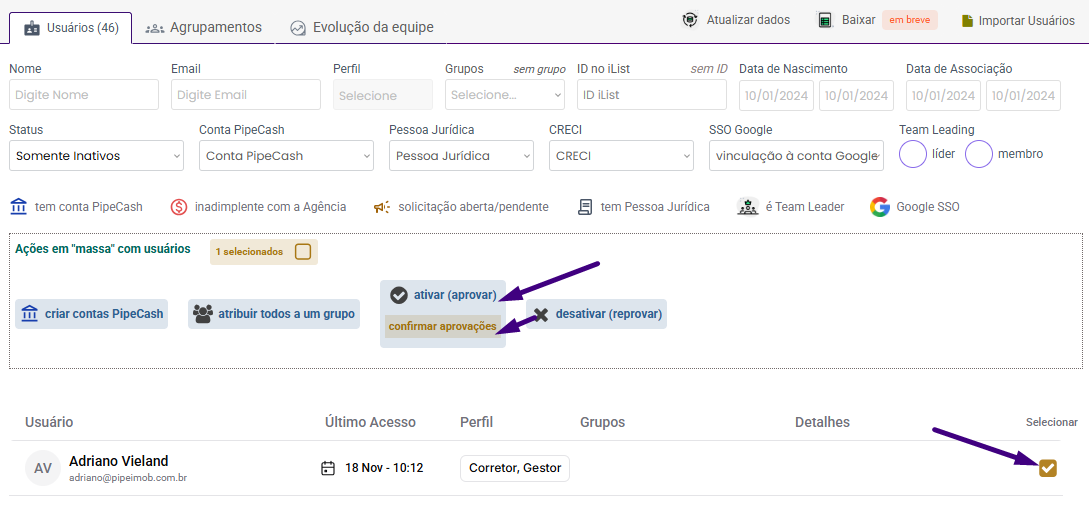Click the solicitação aberta megaphone icon

point(382,207)
